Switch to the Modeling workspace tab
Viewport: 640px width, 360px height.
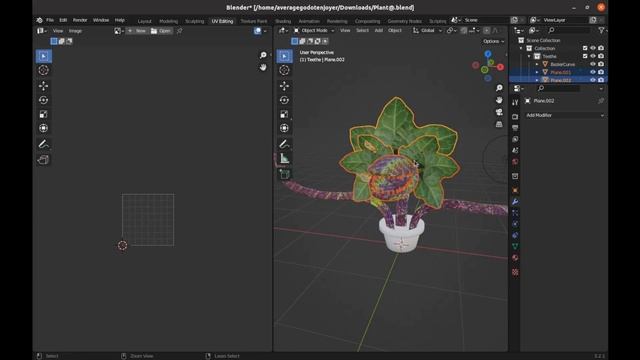pos(169,21)
